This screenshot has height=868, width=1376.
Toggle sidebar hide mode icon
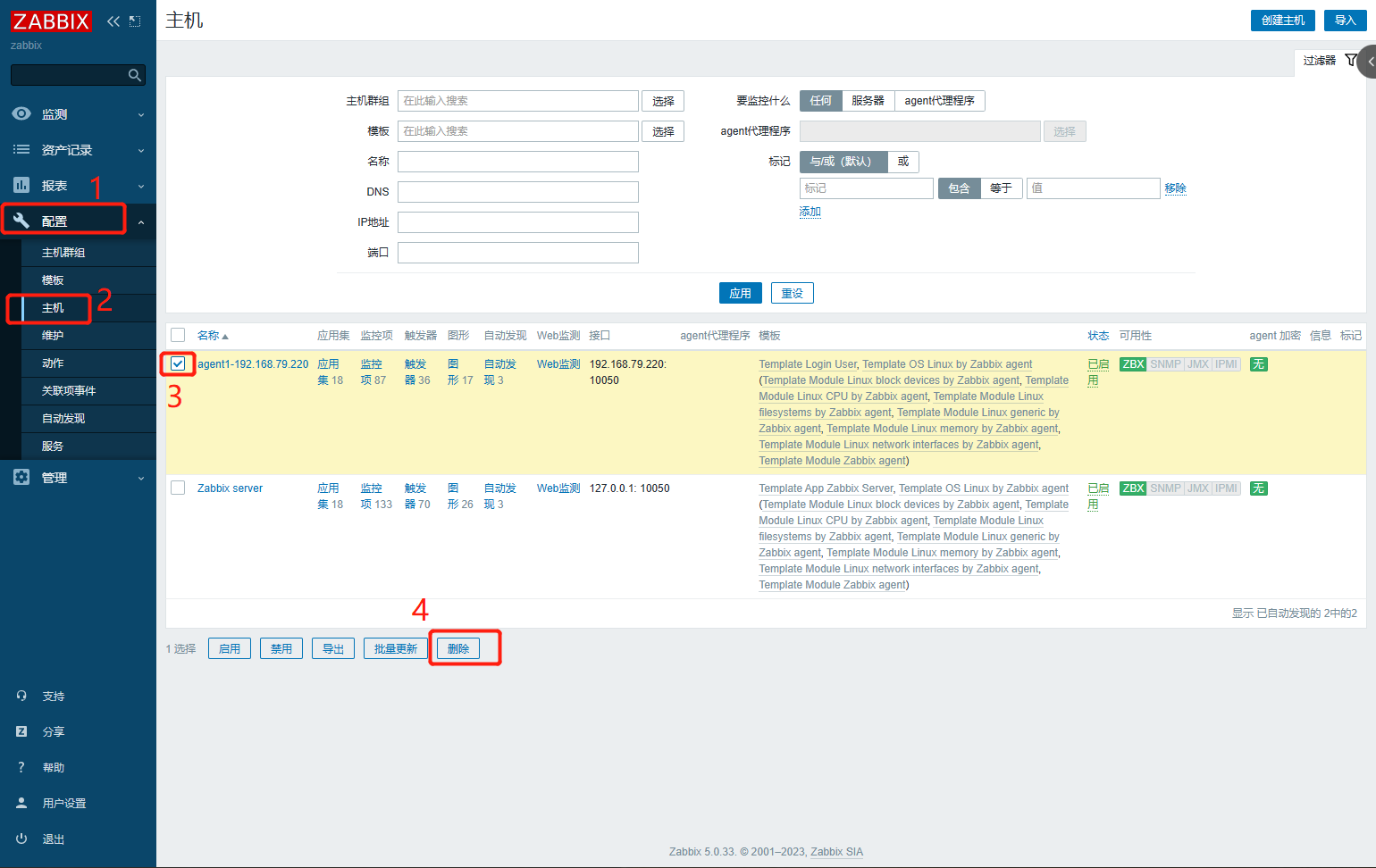pyautogui.click(x=135, y=21)
